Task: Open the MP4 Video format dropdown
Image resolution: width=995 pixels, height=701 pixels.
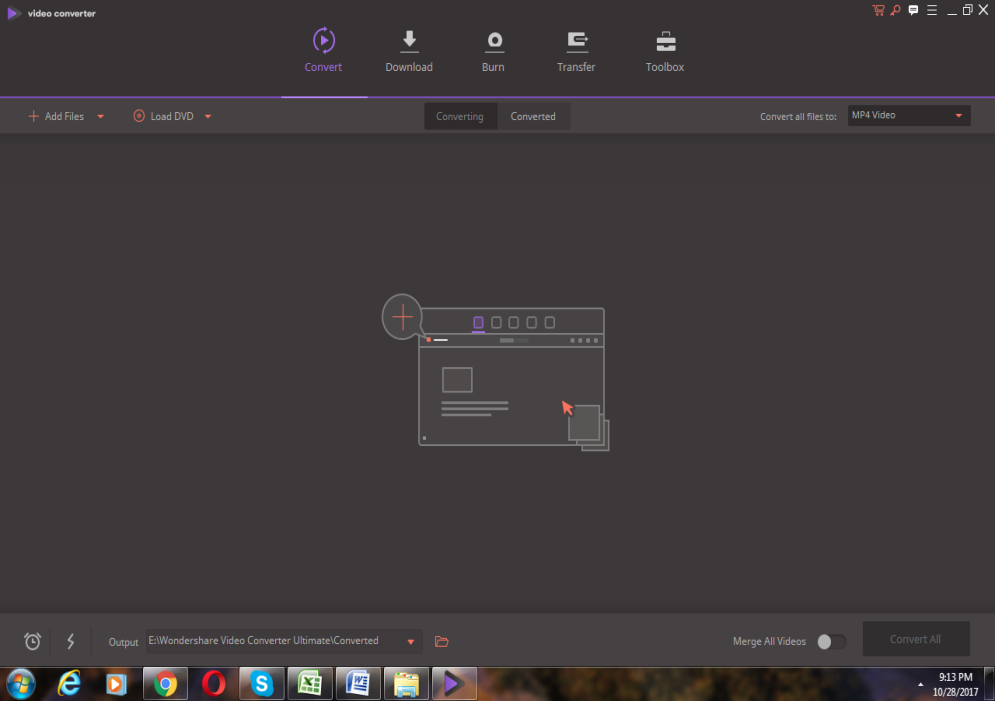Action: pyautogui.click(x=908, y=116)
